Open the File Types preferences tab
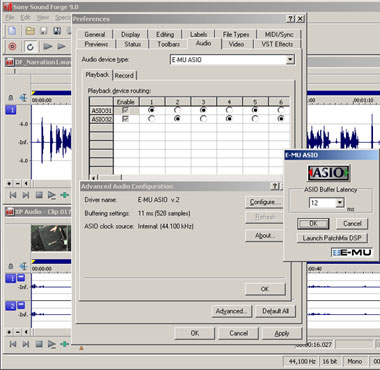 click(236, 34)
